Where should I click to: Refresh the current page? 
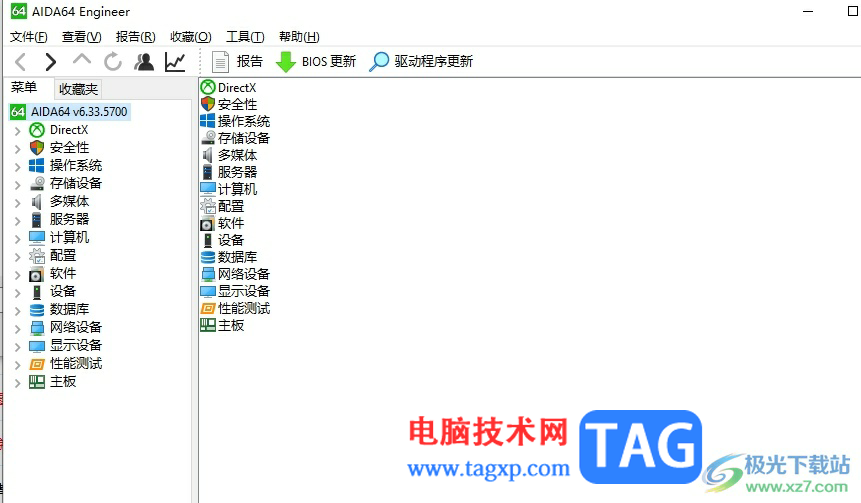pos(113,62)
